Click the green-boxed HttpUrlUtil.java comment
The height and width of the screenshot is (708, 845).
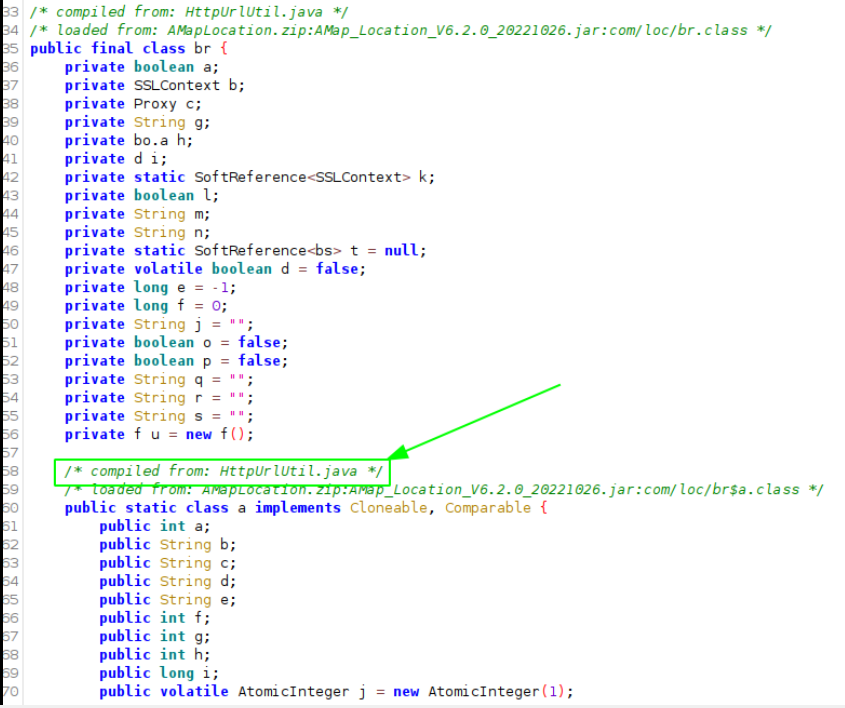coord(223,471)
